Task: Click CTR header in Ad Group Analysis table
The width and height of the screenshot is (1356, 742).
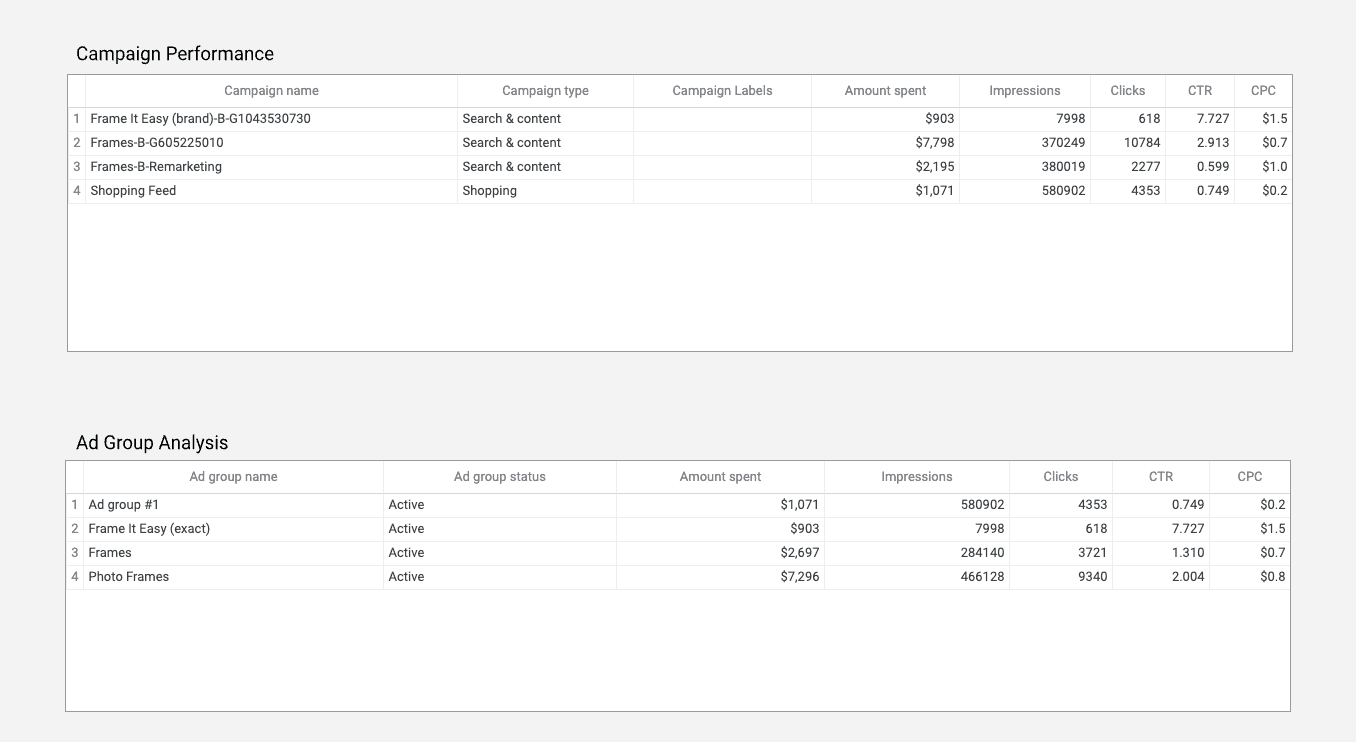Action: [1161, 477]
